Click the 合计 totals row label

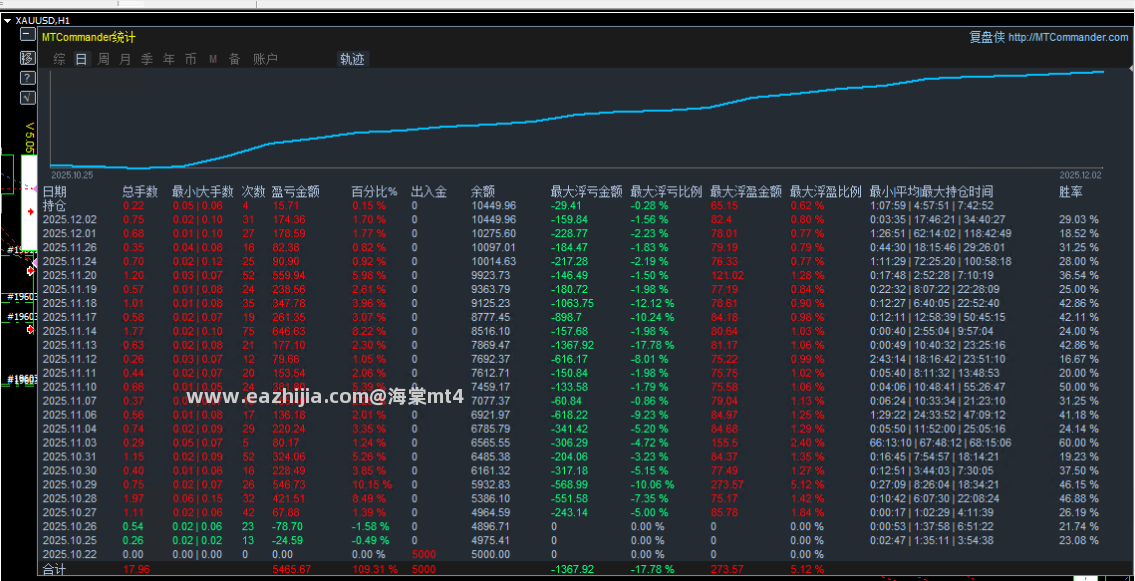[x=54, y=569]
